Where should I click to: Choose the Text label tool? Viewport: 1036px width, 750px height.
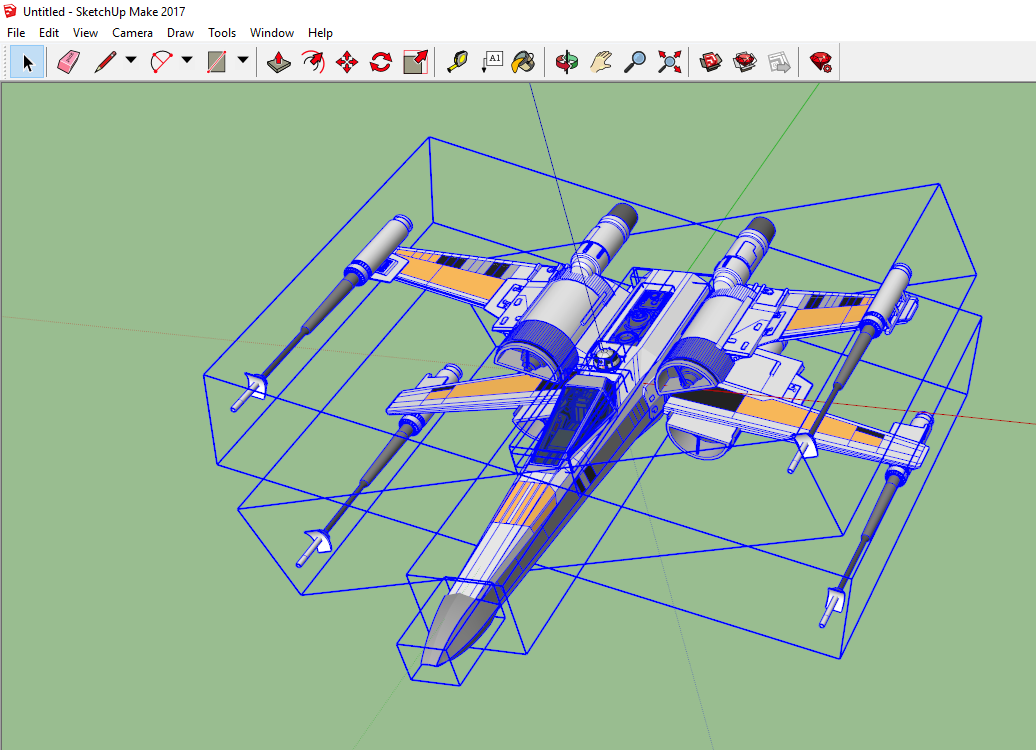[x=492, y=62]
